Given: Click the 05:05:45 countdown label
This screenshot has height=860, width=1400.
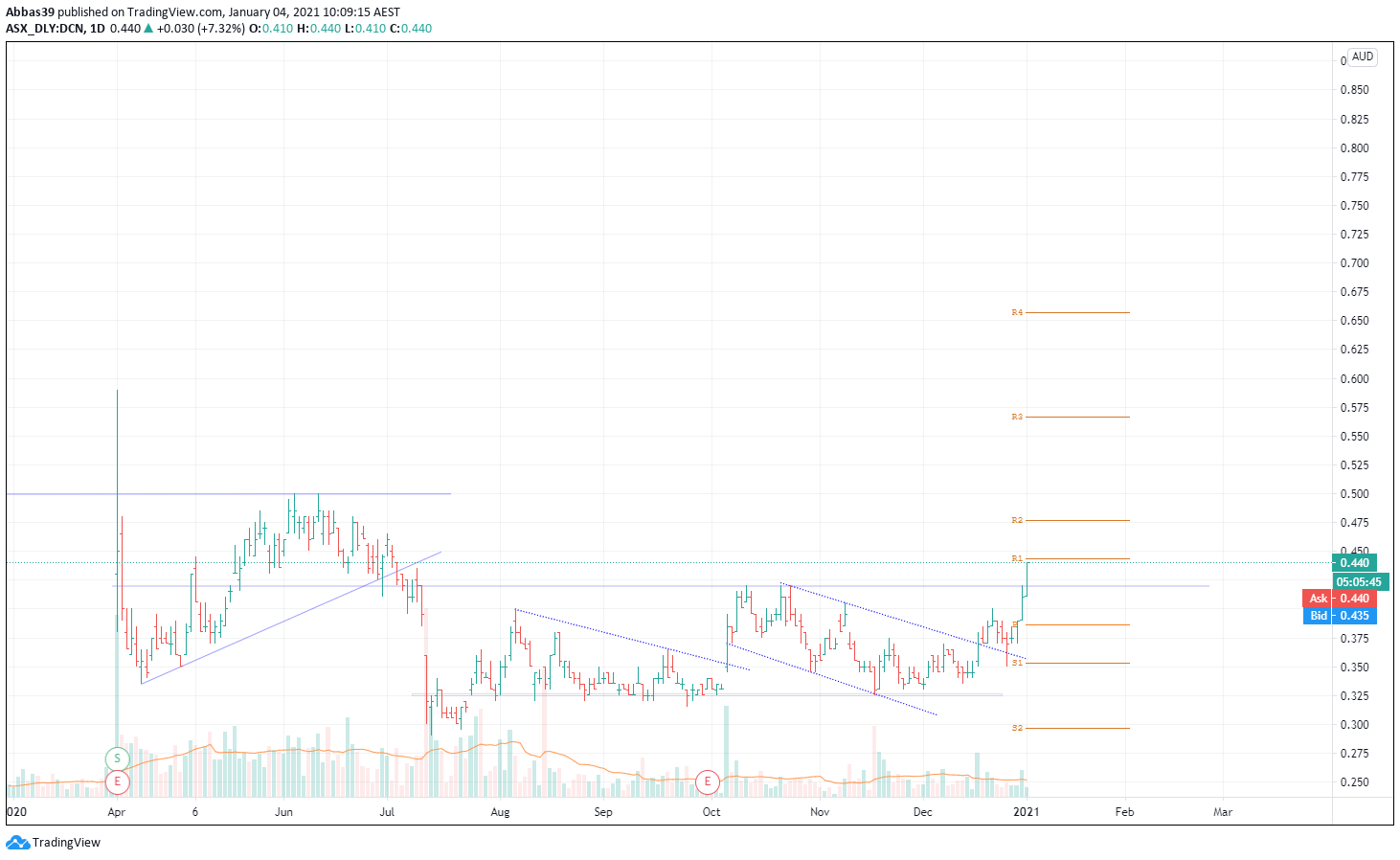Looking at the screenshot, I should 1360,581.
